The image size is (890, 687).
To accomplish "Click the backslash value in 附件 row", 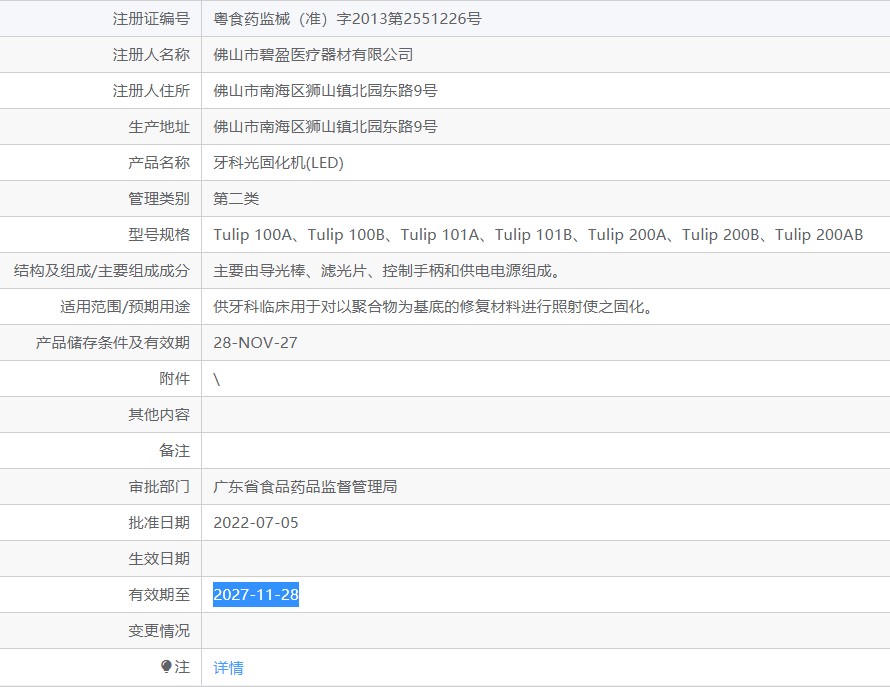I will pos(217,379).
